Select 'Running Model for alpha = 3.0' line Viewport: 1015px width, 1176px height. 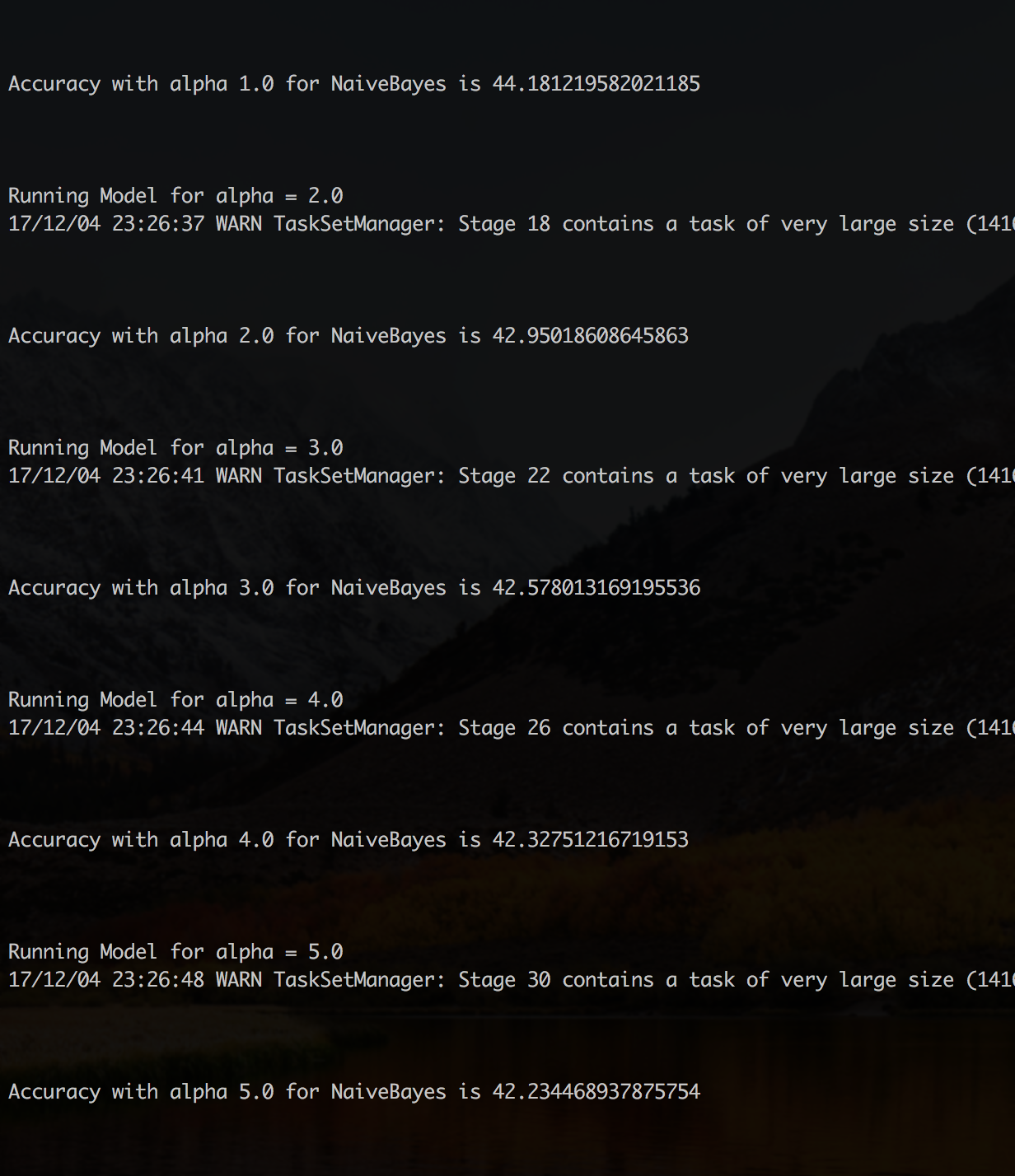175,448
